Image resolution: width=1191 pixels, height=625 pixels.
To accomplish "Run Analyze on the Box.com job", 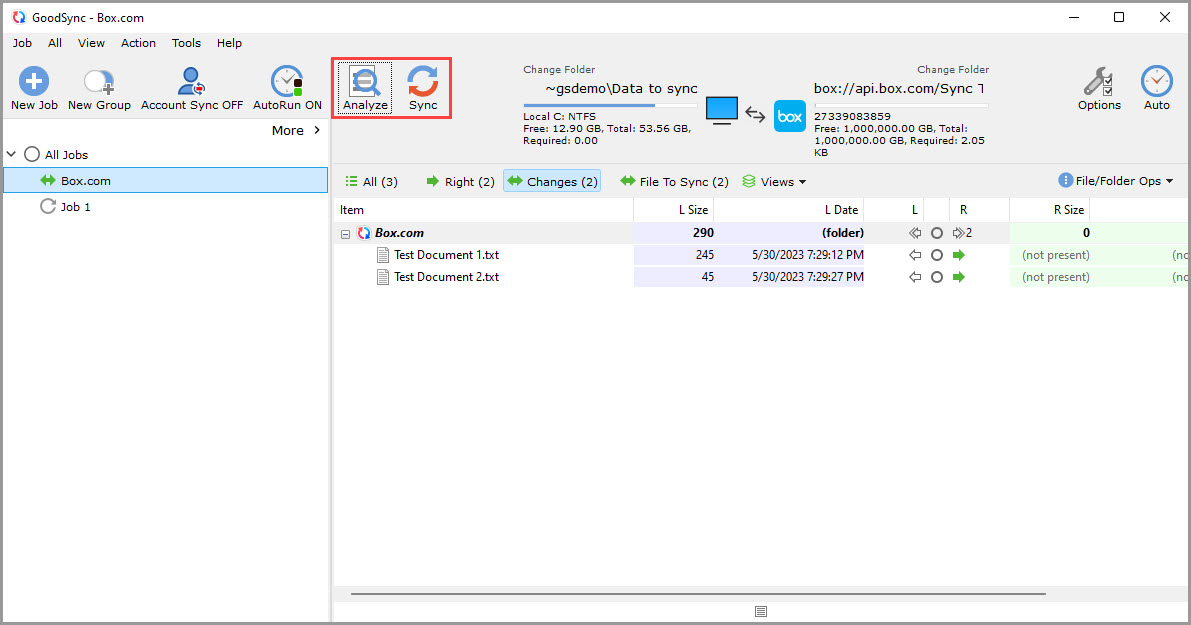I will tap(365, 88).
